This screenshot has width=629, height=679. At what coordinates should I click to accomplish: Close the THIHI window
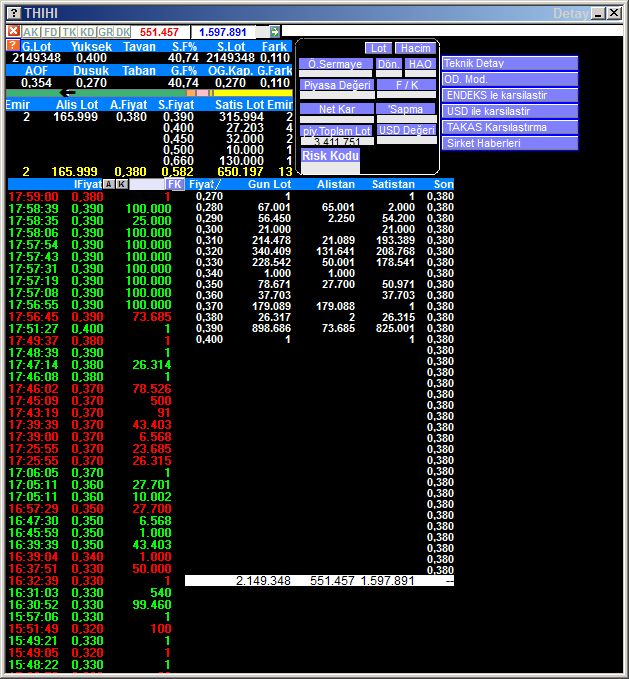[x=614, y=13]
